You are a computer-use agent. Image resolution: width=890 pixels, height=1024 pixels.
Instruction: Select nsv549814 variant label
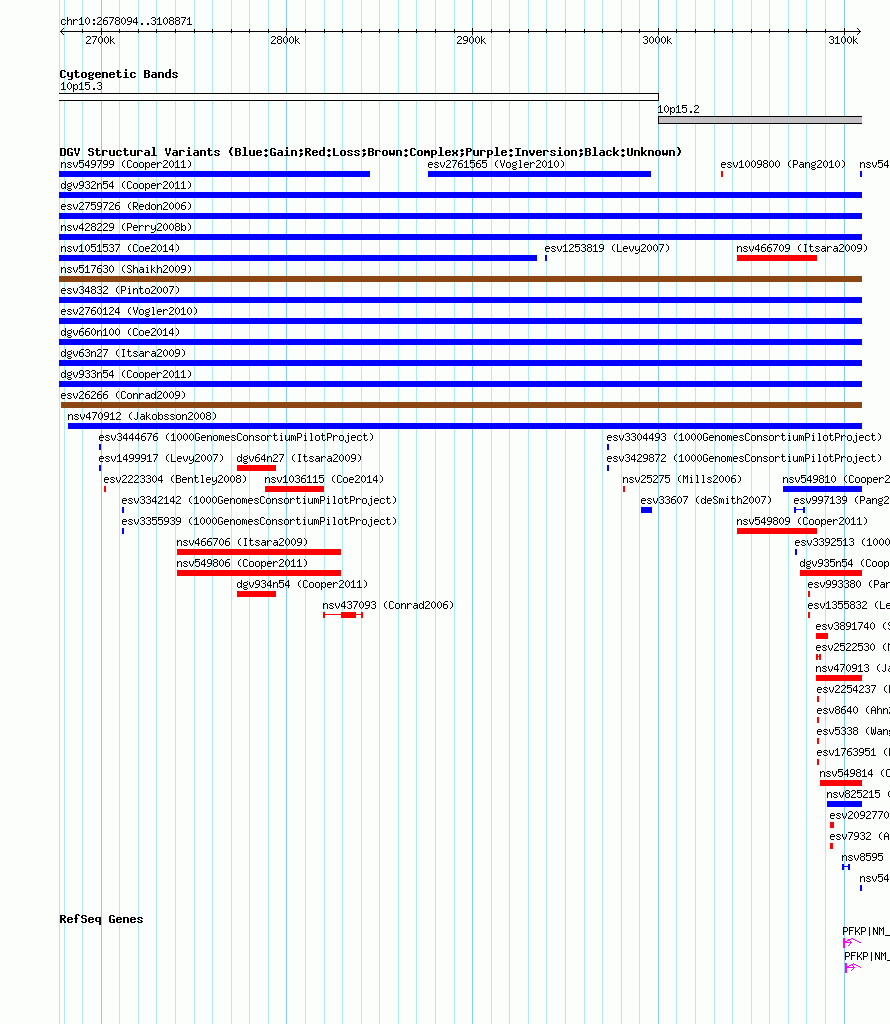click(x=855, y=773)
